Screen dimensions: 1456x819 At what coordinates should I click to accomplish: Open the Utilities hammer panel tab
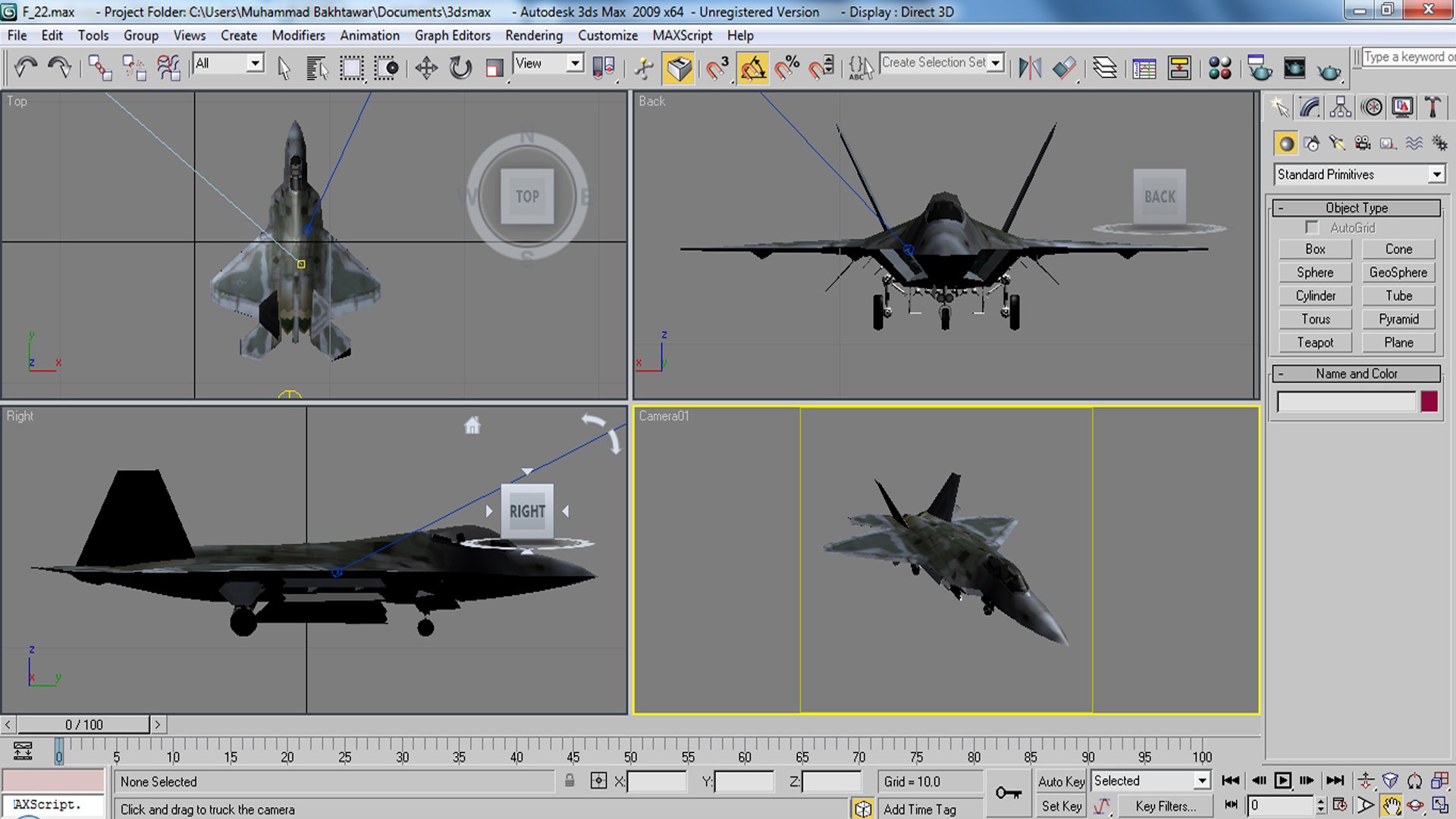click(1432, 107)
